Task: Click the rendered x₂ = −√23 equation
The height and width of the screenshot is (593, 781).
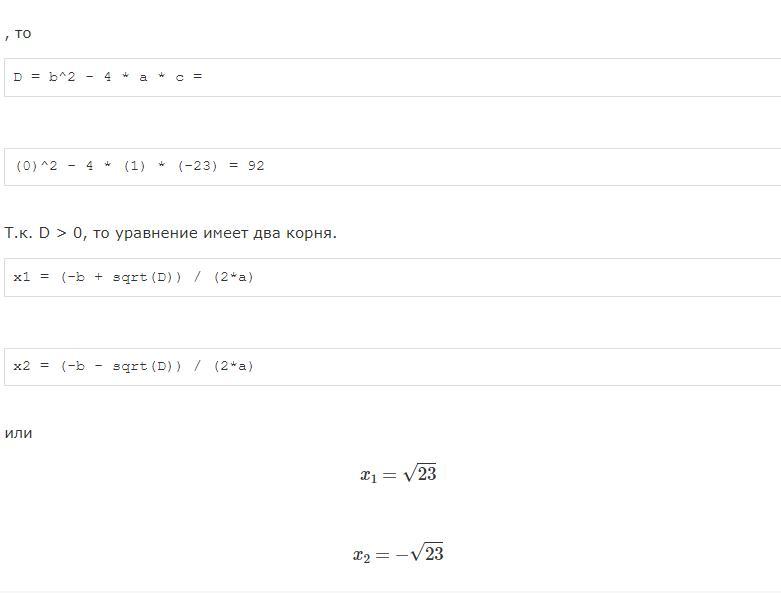Action: point(398,553)
